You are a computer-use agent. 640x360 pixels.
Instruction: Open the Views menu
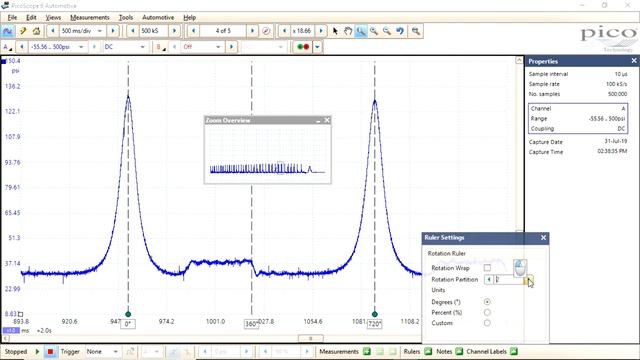[53, 18]
